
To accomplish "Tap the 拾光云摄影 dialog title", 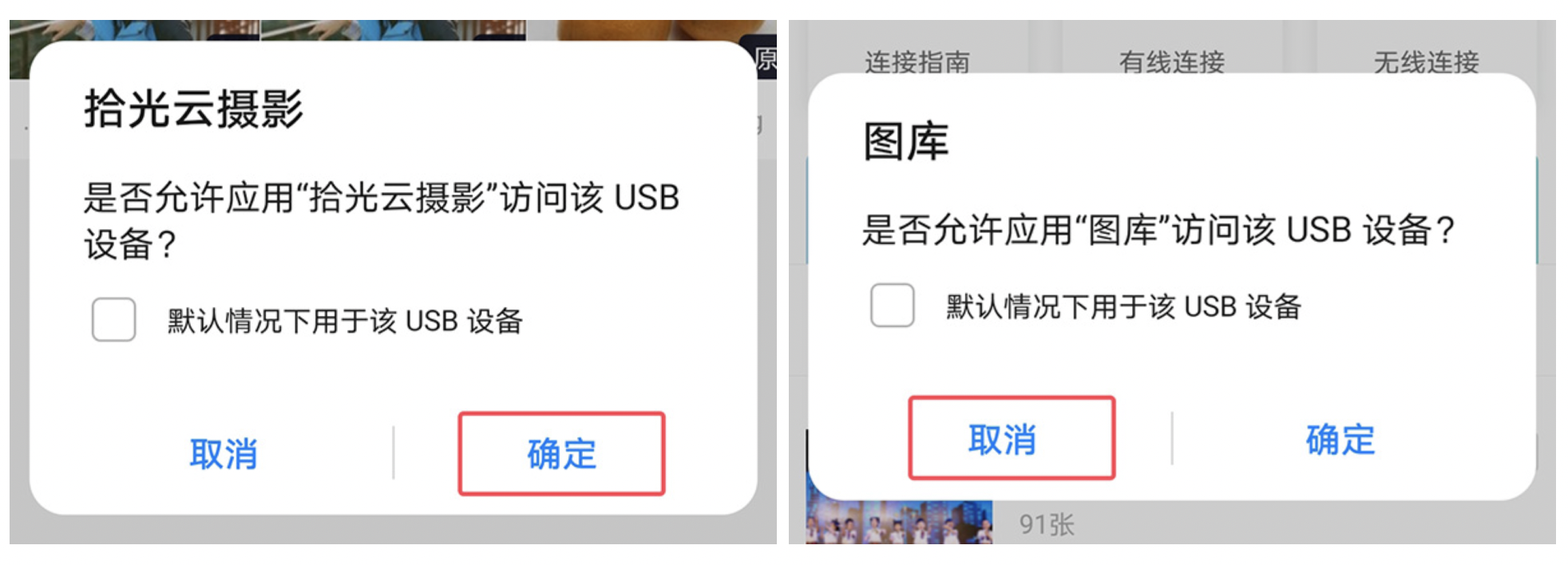I will tap(194, 109).
